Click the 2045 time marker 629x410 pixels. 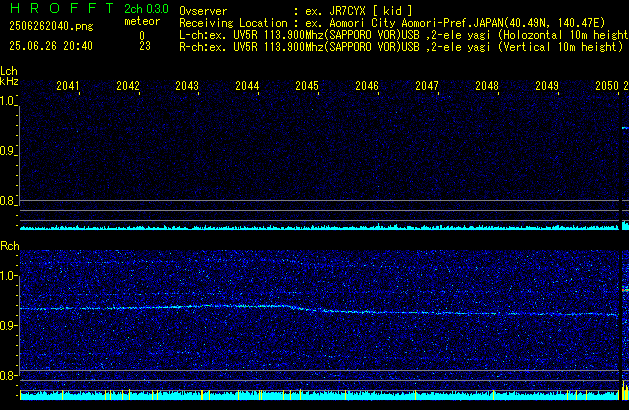point(307,86)
